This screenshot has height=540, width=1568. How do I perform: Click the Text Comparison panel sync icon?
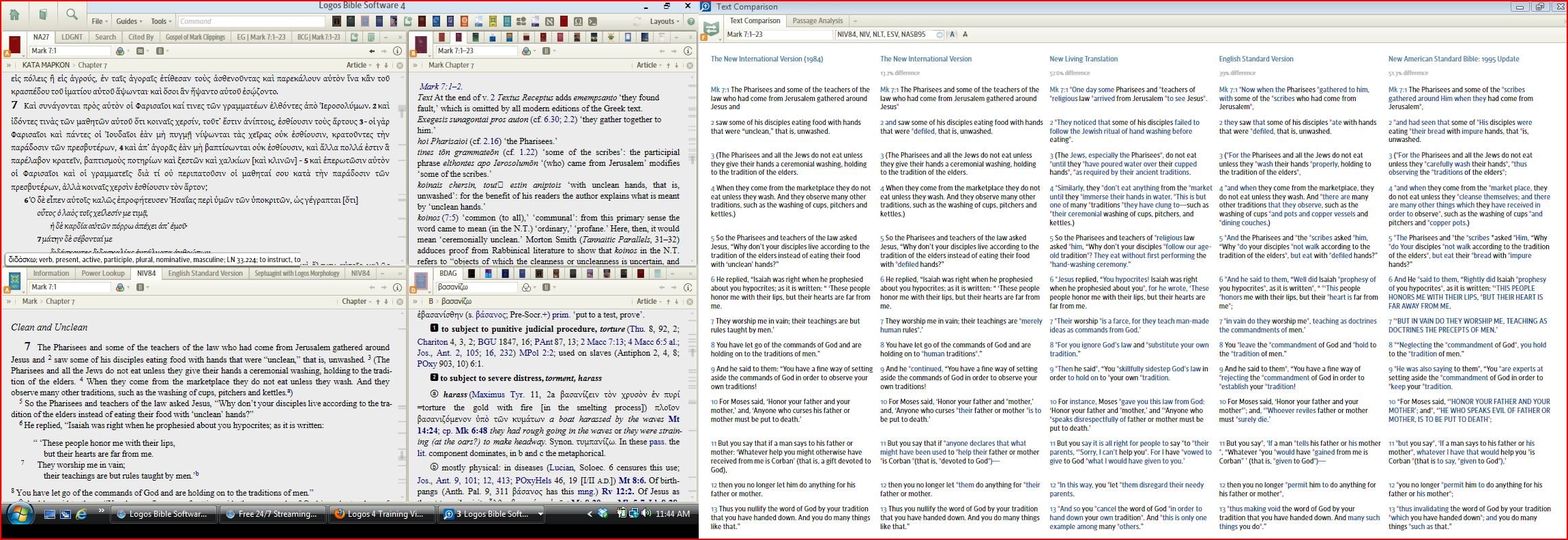click(712, 29)
